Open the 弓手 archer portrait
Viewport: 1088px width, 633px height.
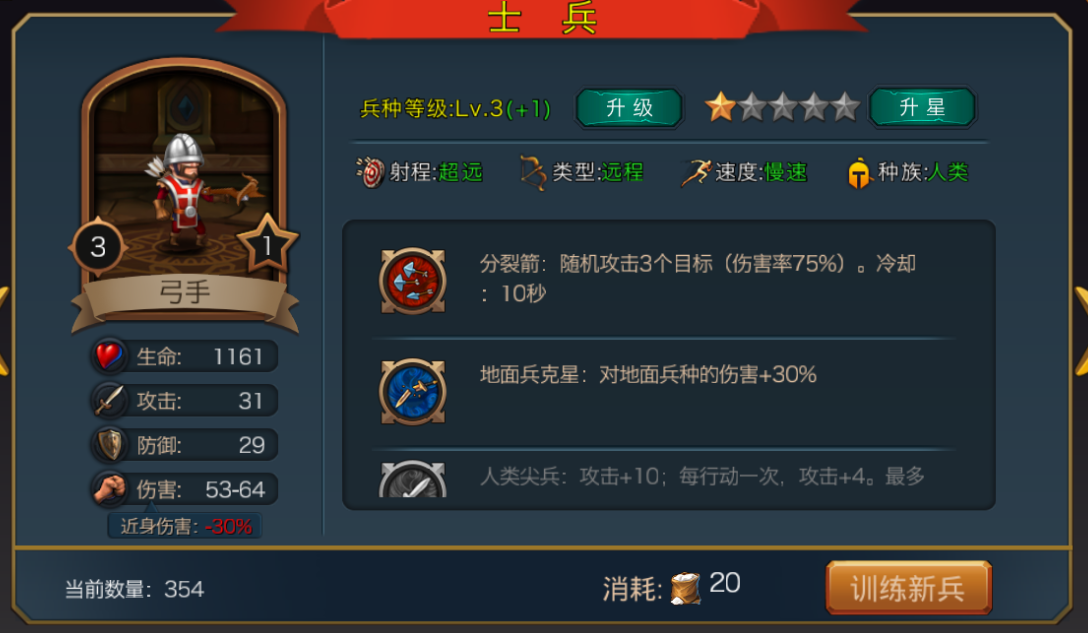(x=185, y=187)
